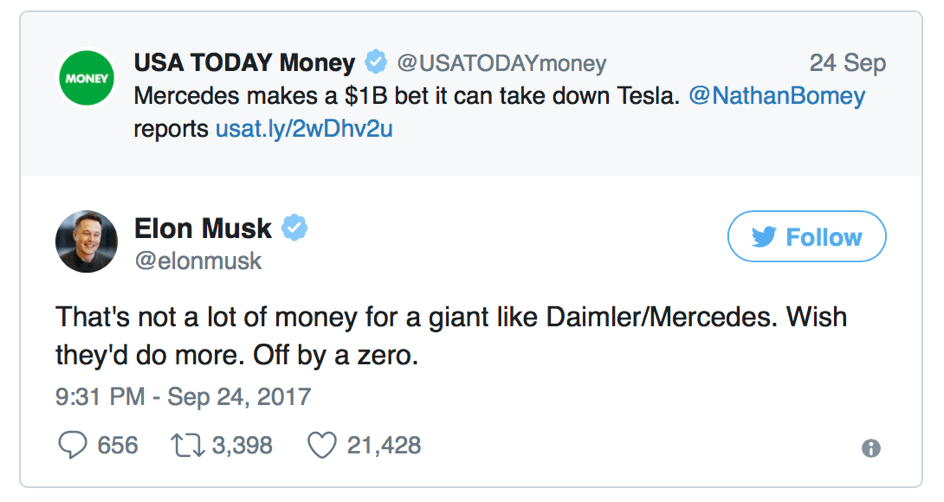Click the Twitter bird in Follow button
This screenshot has height=502, width=944.
[x=763, y=237]
